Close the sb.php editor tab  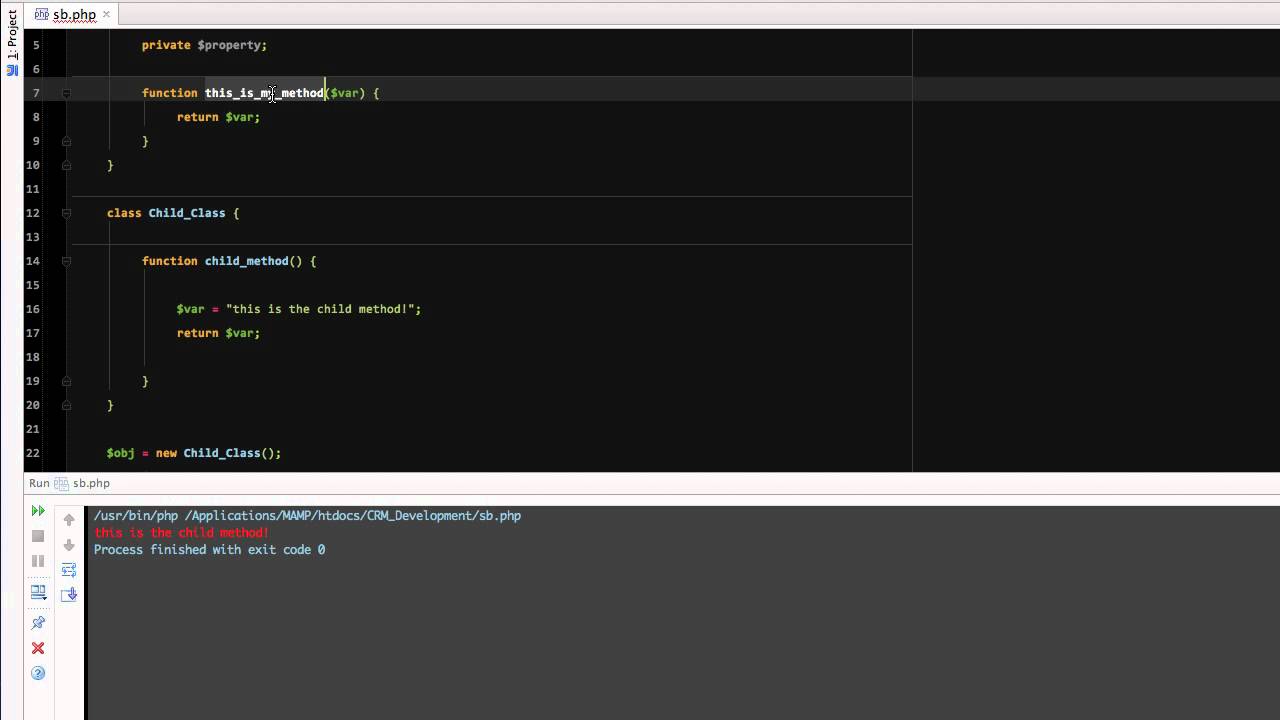click(x=106, y=14)
